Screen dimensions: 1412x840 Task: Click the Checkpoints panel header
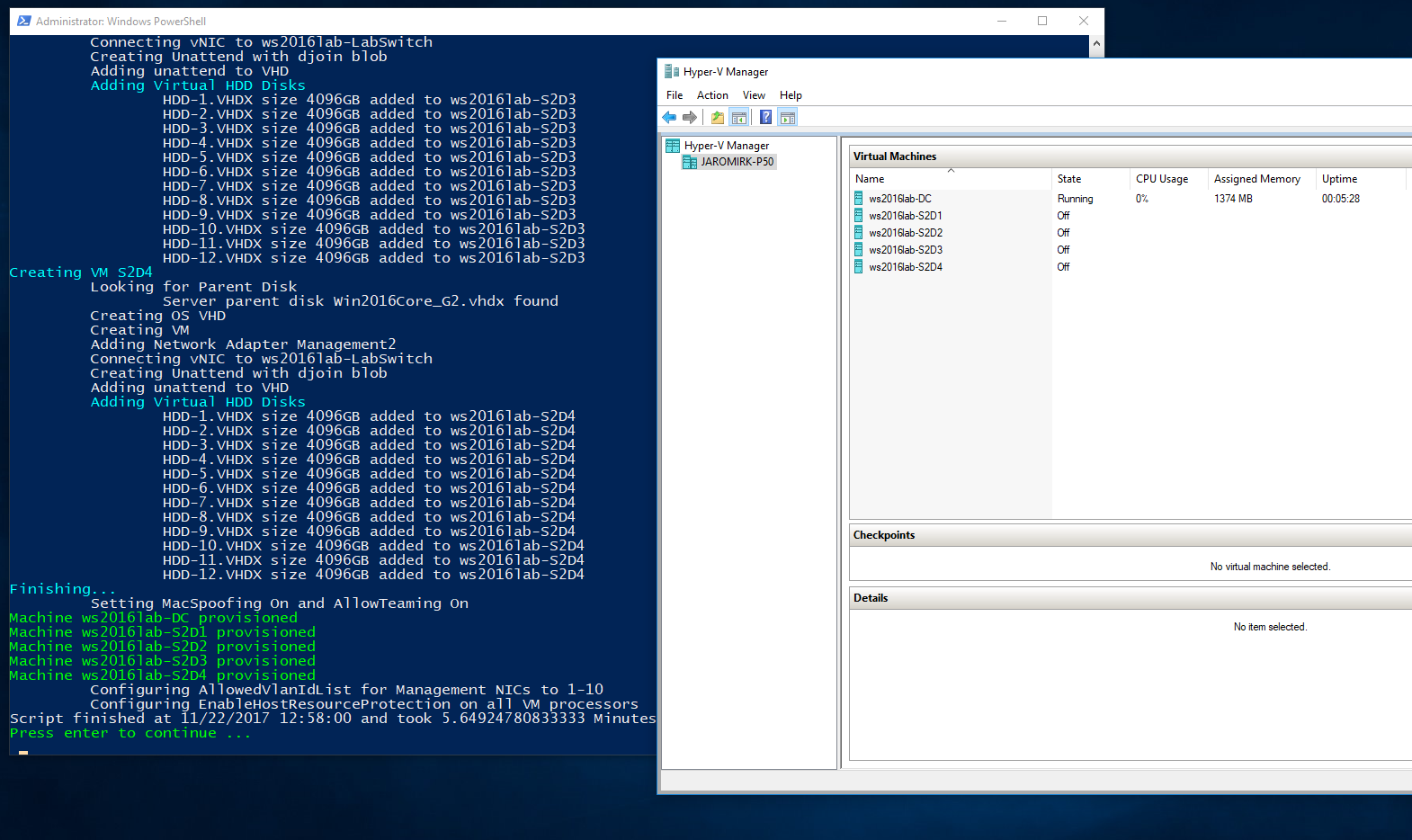click(x=1130, y=535)
